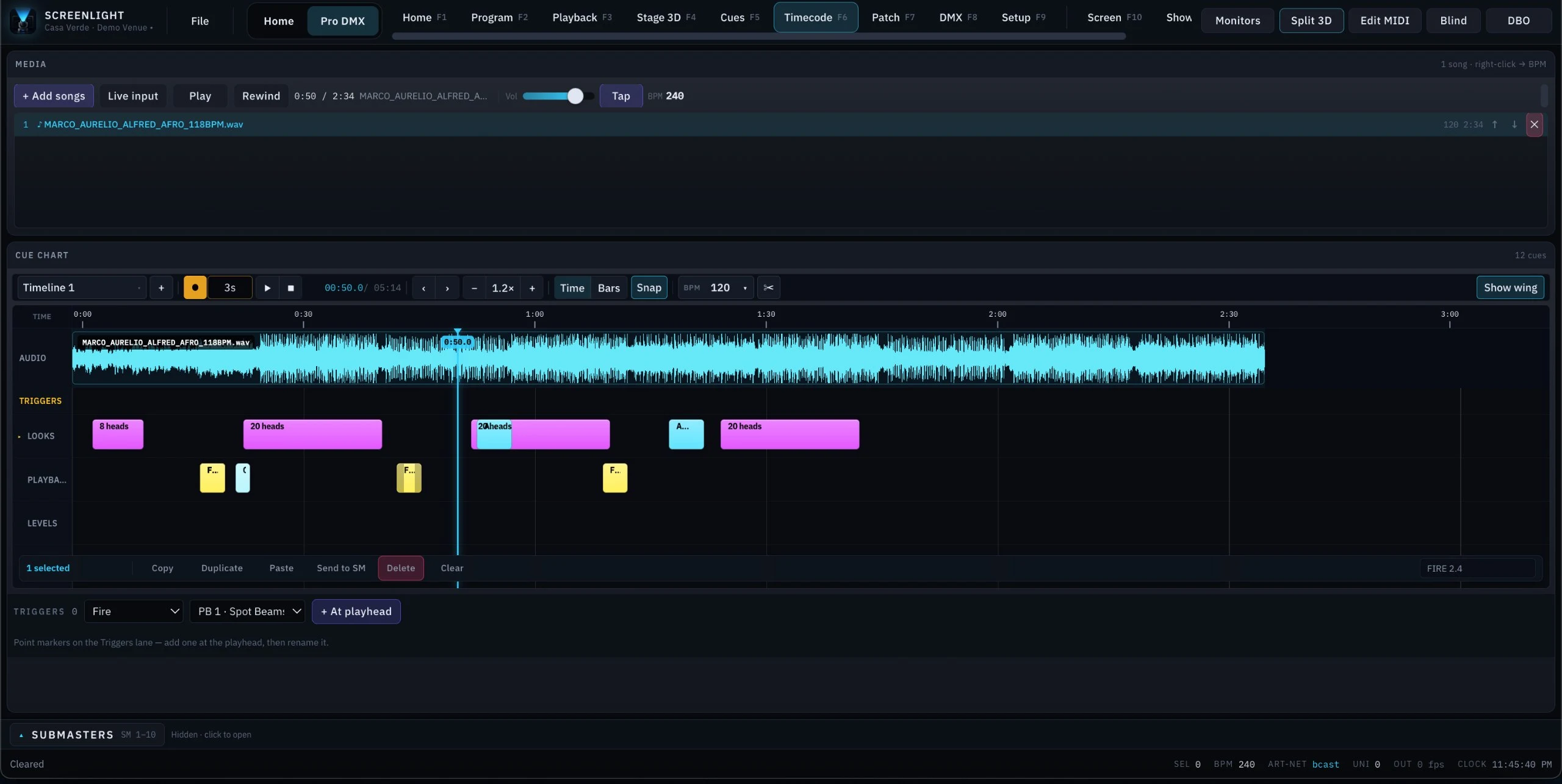The width and height of the screenshot is (1562, 784).
Task: Switch timeline ruler to Time mode
Action: [x=572, y=287]
